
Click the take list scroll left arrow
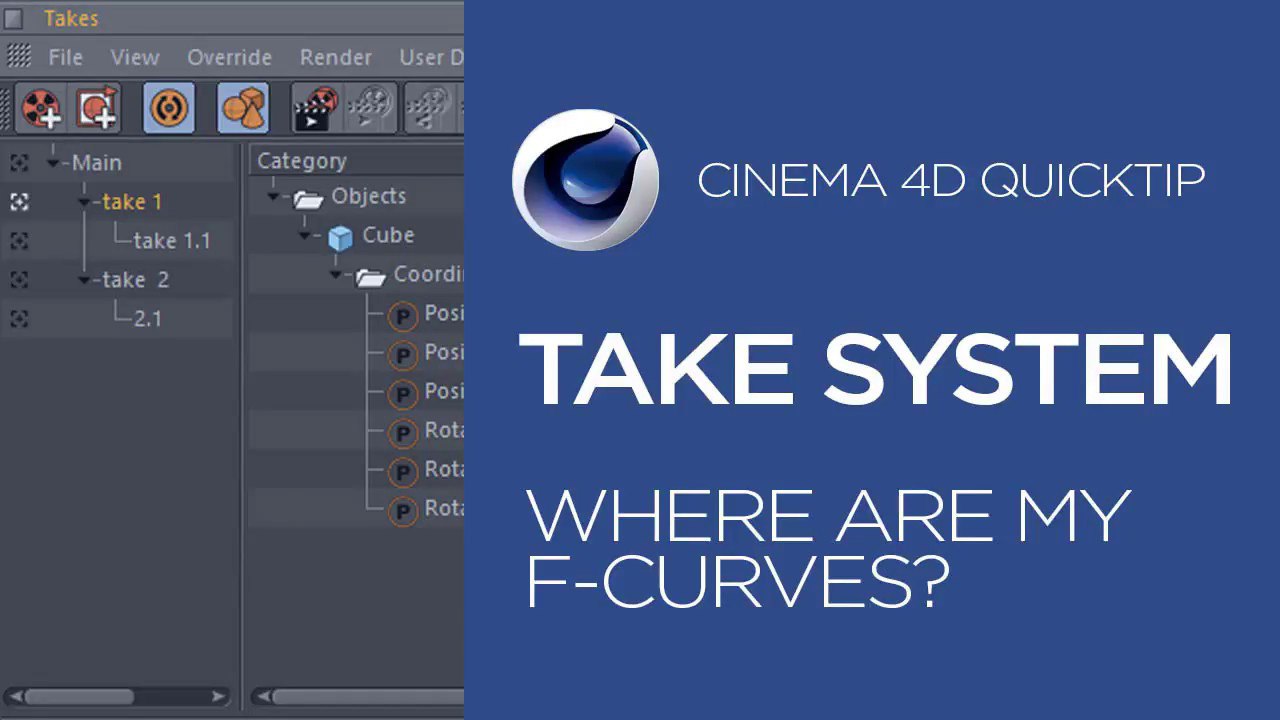click(14, 696)
